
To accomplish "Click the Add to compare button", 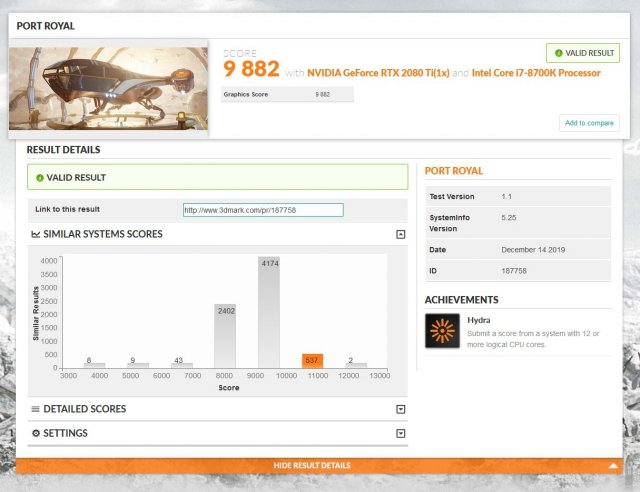I will [x=589, y=123].
